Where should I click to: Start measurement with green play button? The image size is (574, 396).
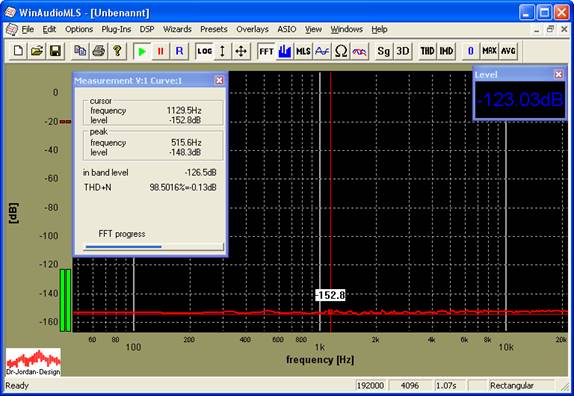point(142,51)
